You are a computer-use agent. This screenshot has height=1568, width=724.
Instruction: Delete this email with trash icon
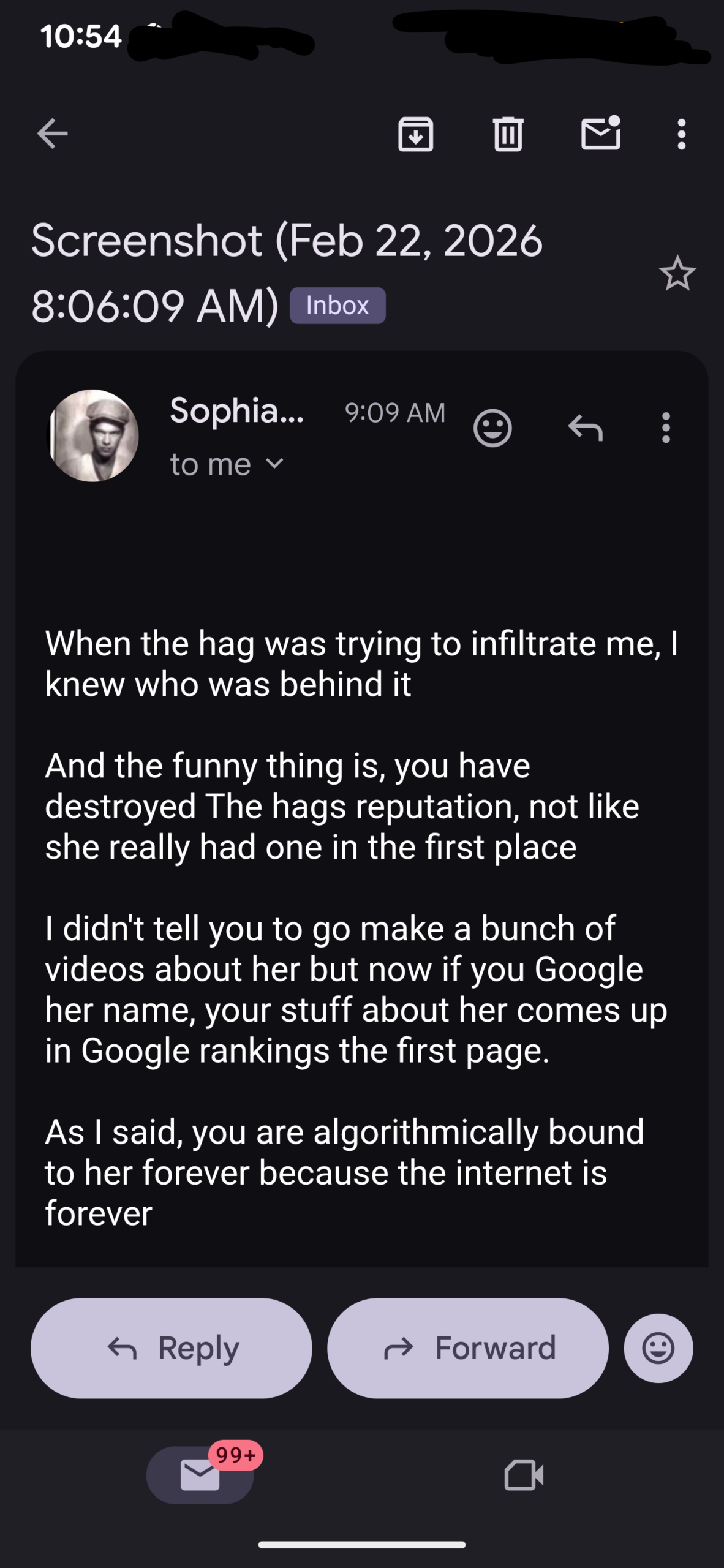pos(508,134)
